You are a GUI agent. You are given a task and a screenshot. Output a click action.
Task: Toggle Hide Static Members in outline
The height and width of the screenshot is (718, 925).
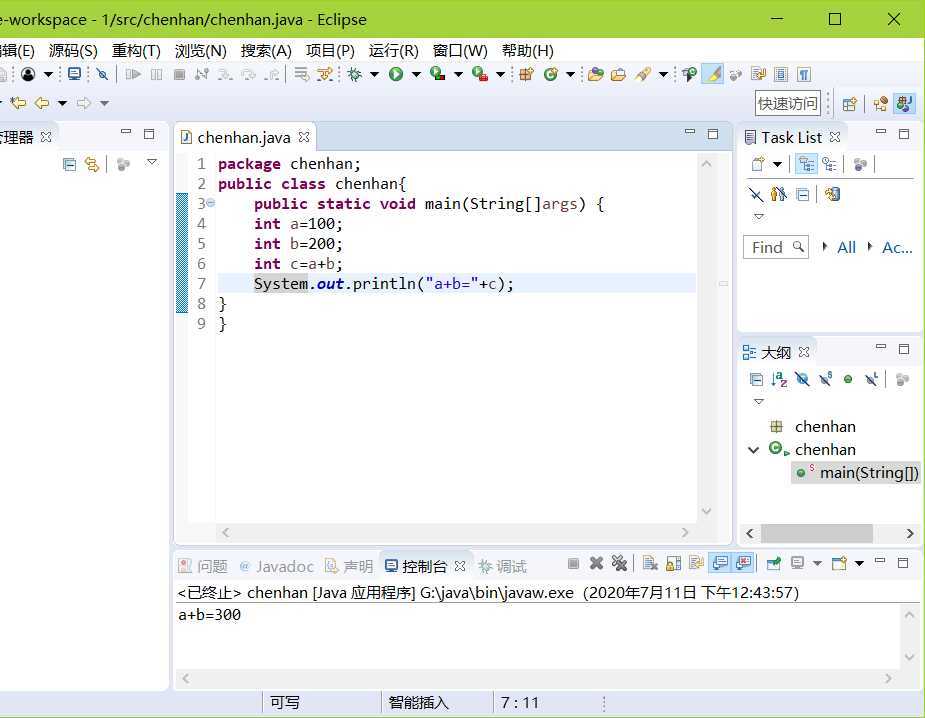click(x=825, y=379)
